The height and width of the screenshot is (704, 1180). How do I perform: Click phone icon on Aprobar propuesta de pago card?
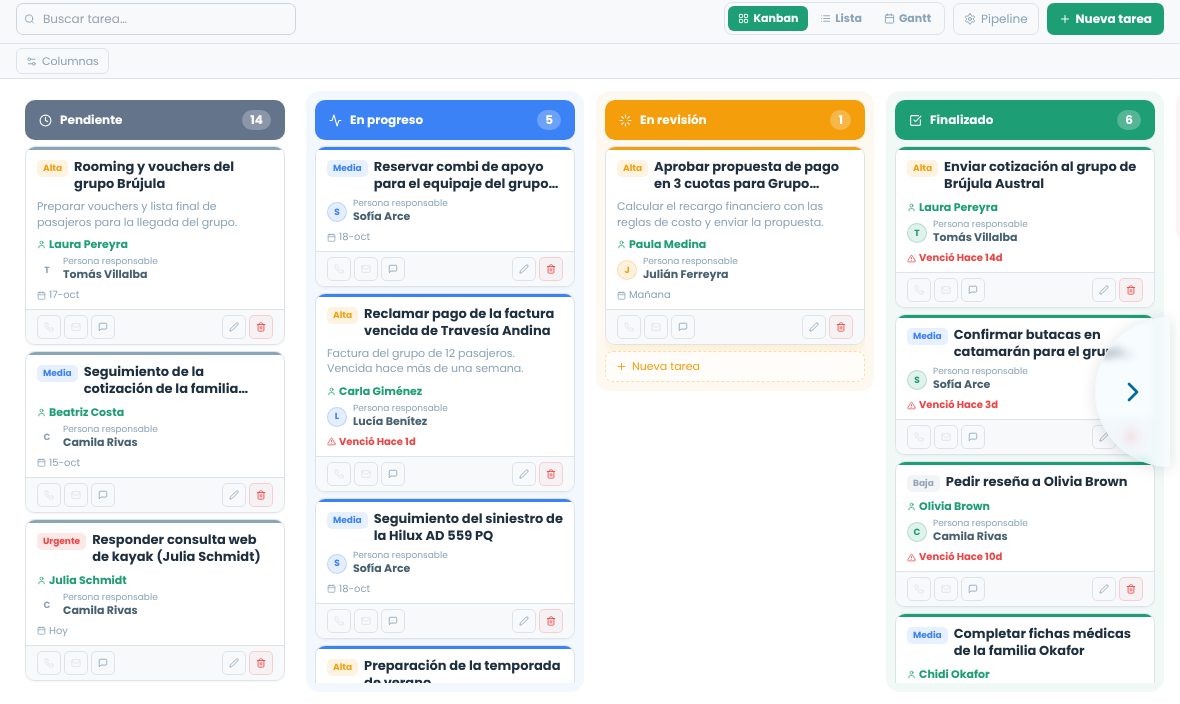coord(628,327)
